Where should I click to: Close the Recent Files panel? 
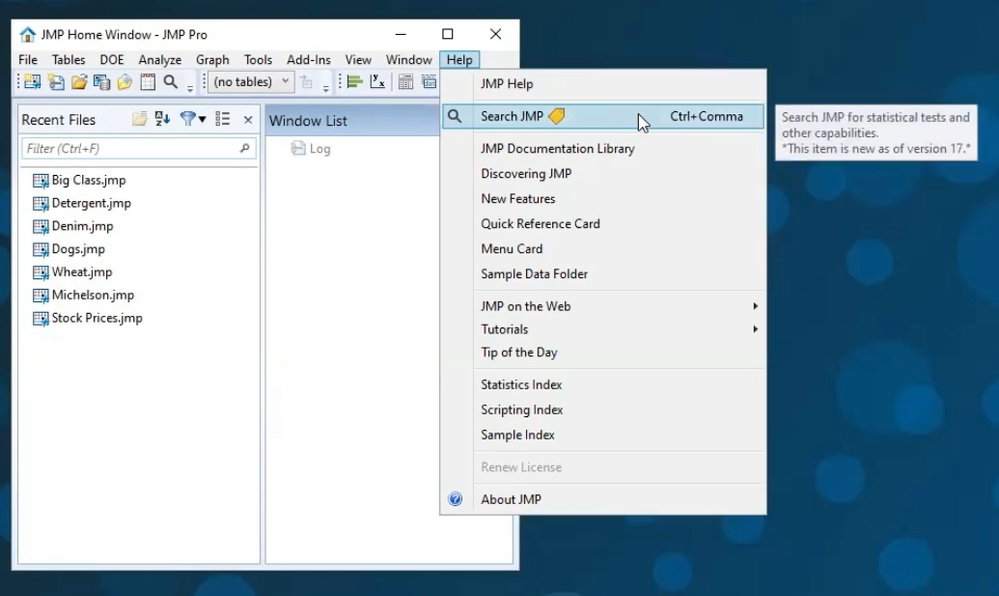click(248, 119)
